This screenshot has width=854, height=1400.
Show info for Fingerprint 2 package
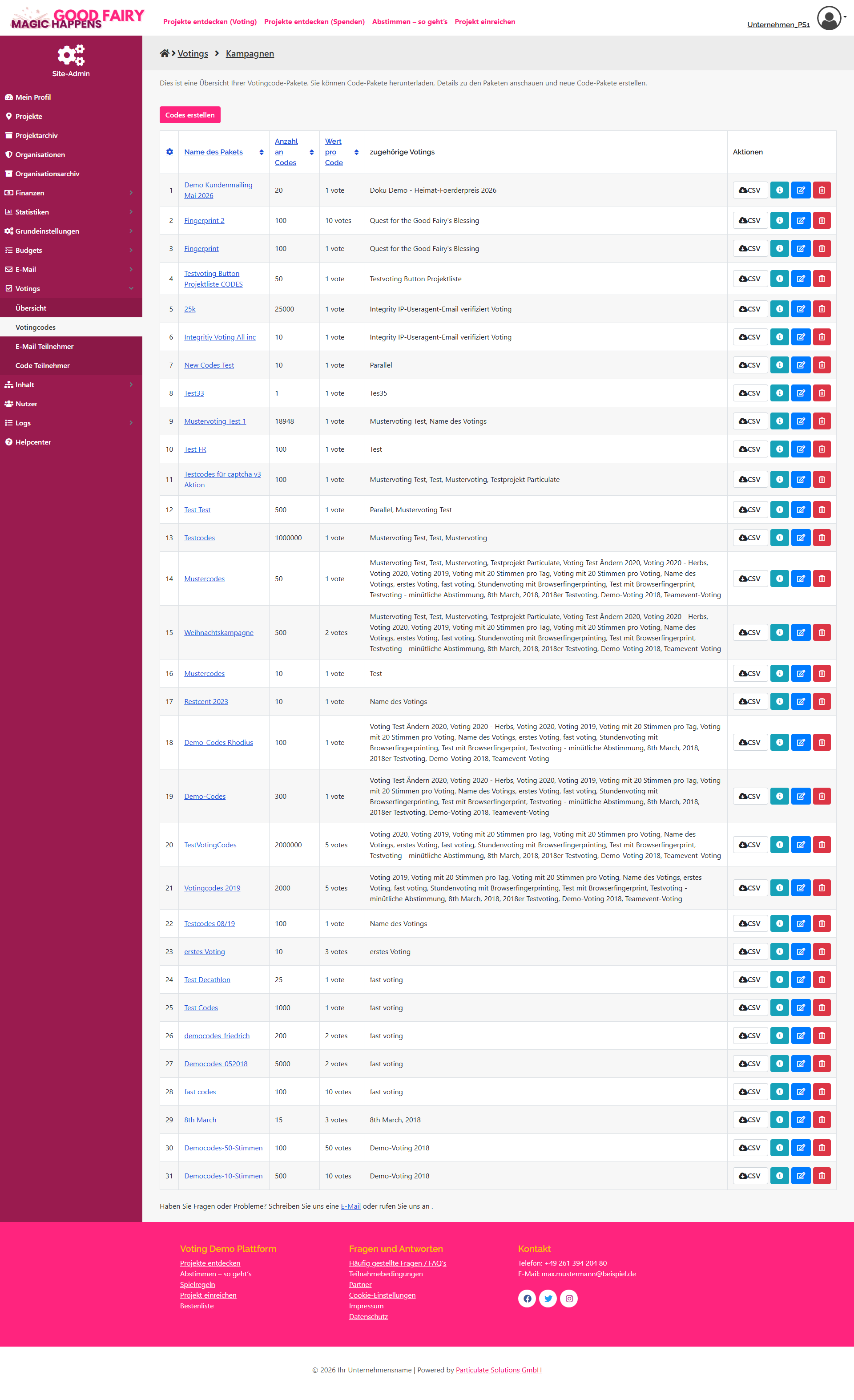780,220
